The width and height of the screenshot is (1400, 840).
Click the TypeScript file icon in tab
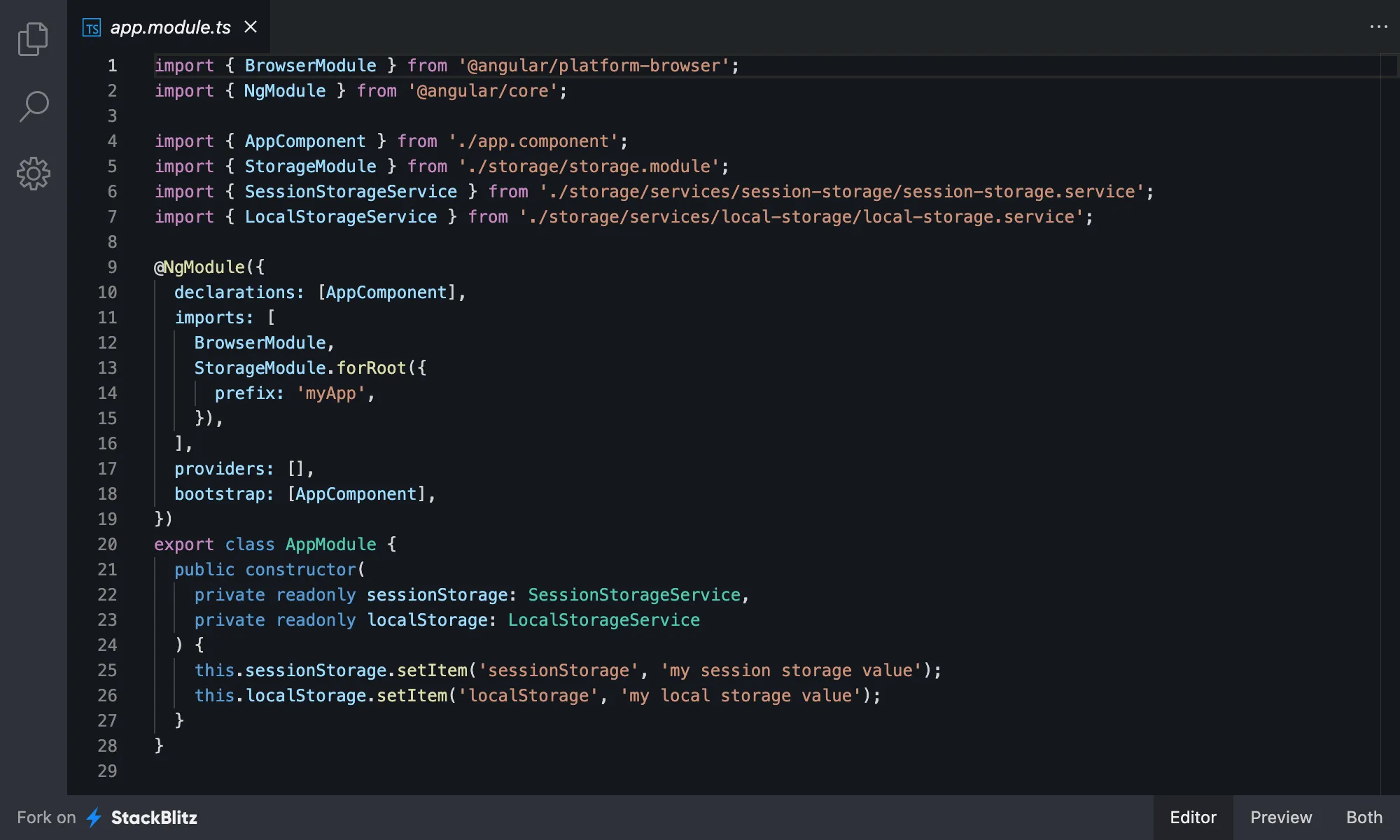pos(92,28)
